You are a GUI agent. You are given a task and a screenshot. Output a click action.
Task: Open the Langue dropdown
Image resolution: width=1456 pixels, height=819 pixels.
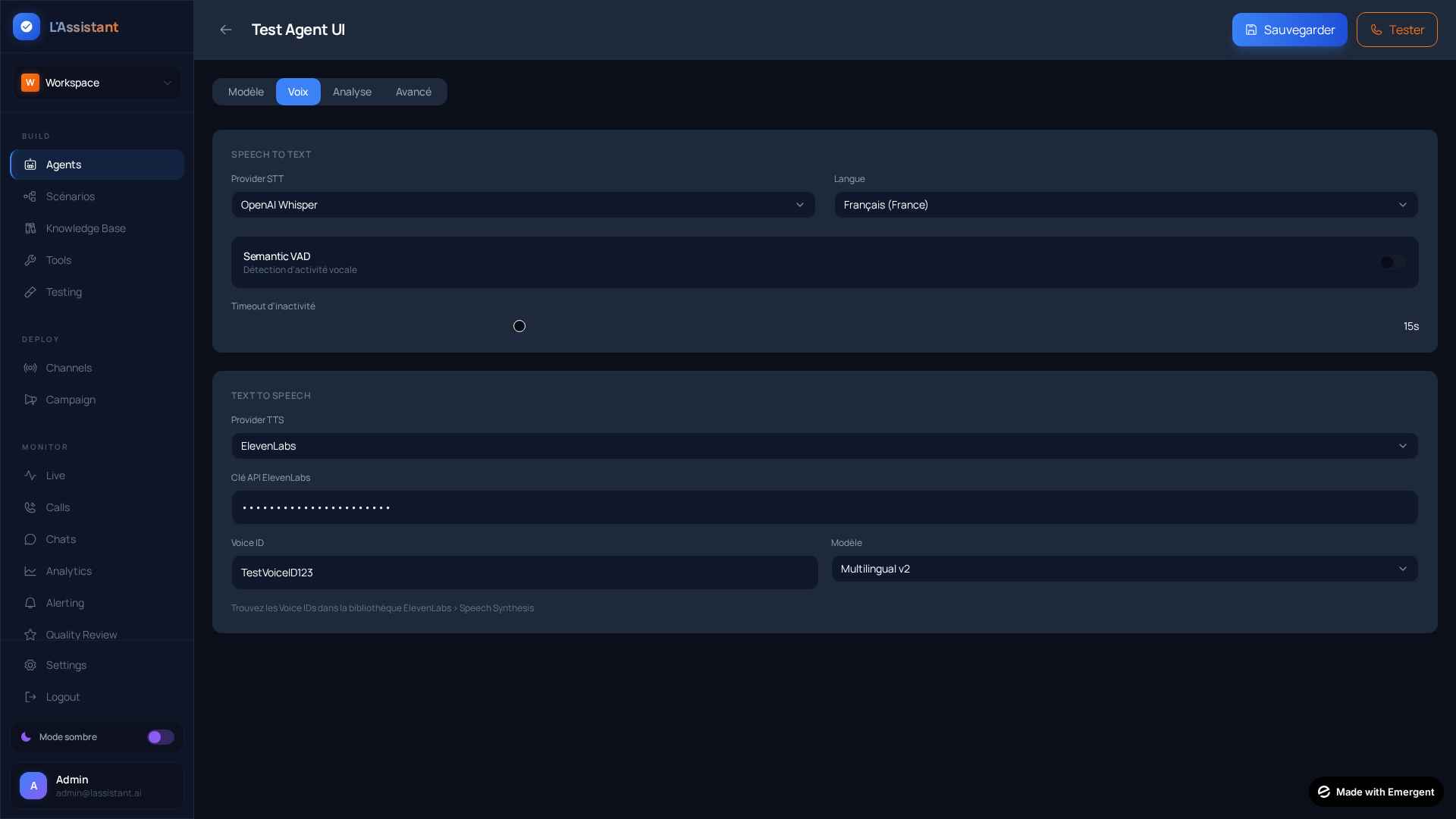coord(1125,205)
